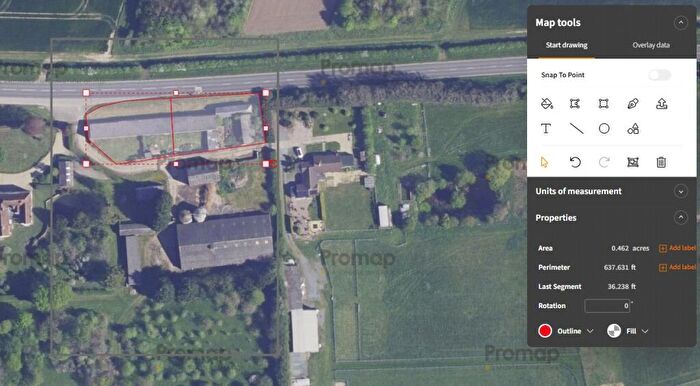
Task: Add label for the Area value
Action: click(678, 248)
